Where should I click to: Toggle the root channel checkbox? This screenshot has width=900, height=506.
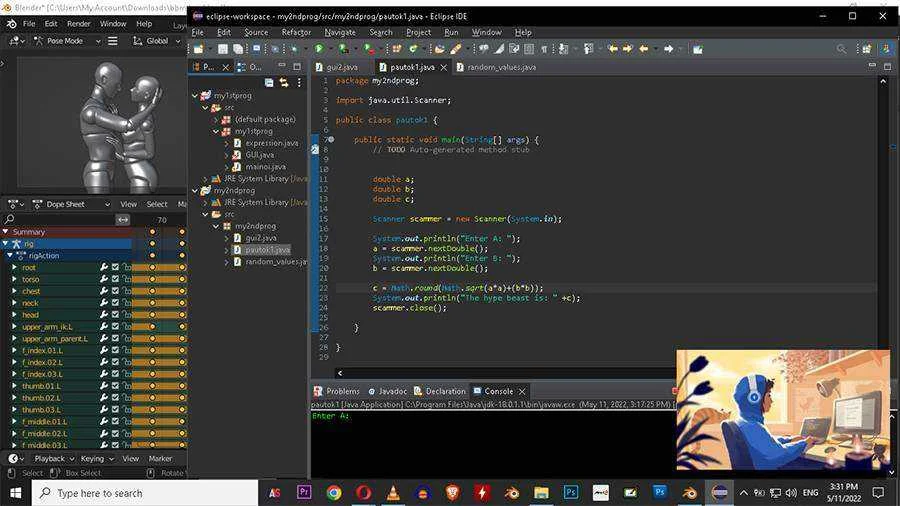(x=115, y=267)
